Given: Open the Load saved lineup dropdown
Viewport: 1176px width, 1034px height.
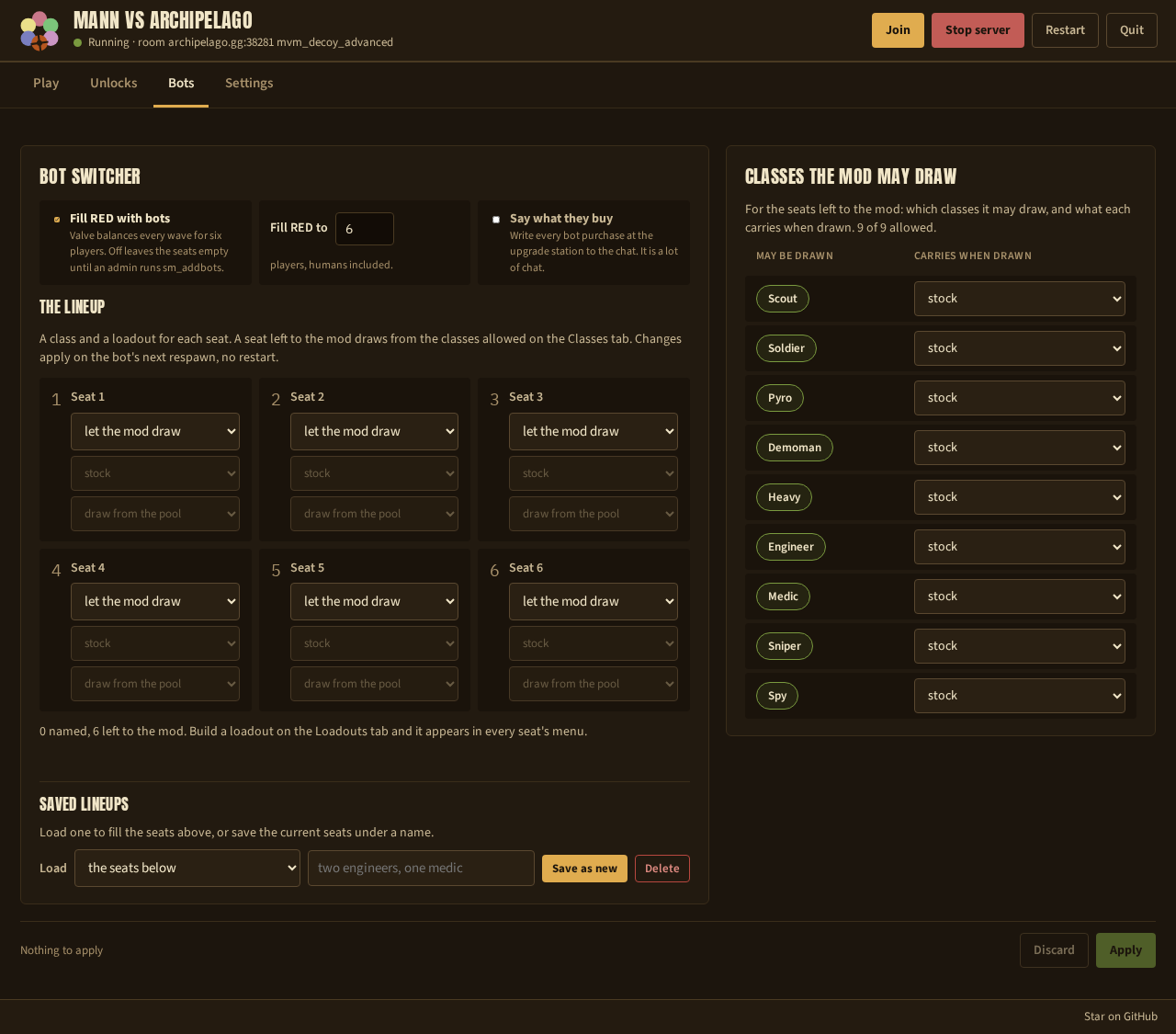Looking at the screenshot, I should (x=187, y=869).
